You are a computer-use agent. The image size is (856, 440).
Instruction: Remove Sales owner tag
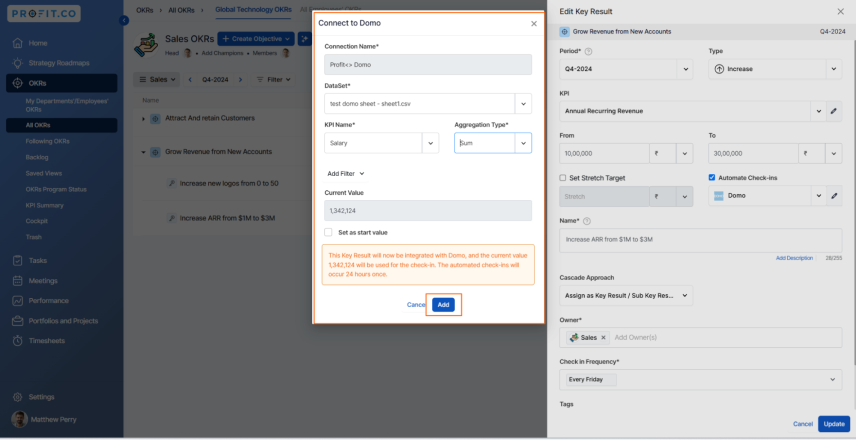pos(603,337)
